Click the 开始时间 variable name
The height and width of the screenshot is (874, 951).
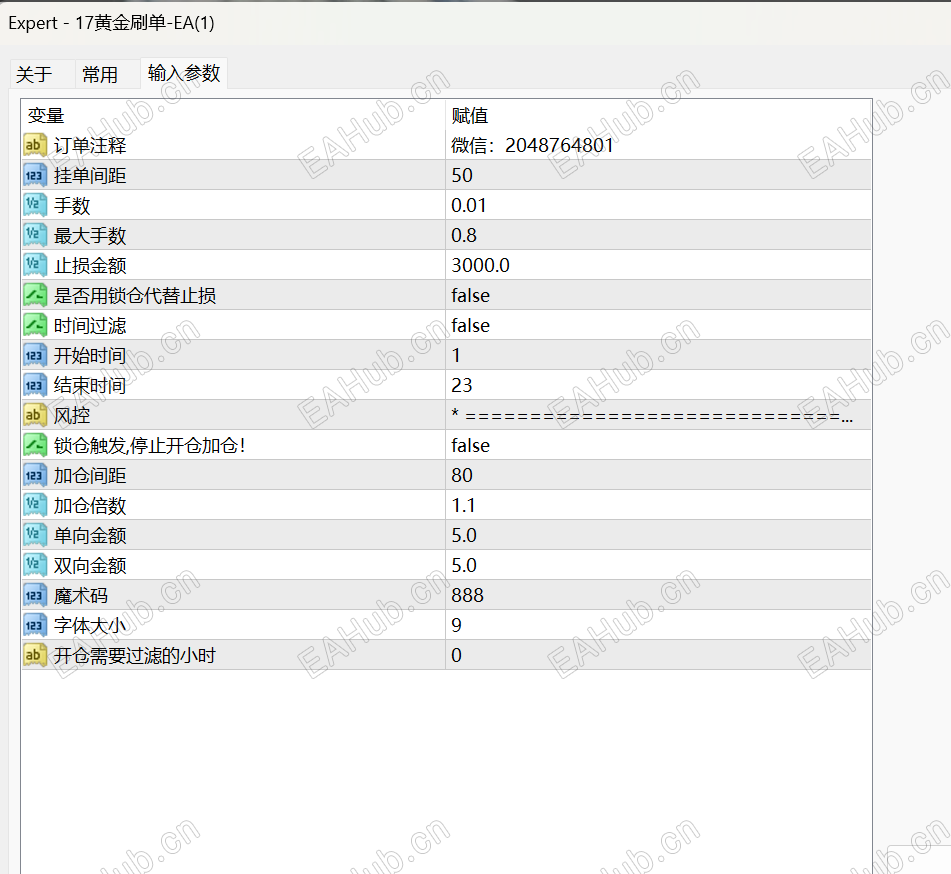90,356
